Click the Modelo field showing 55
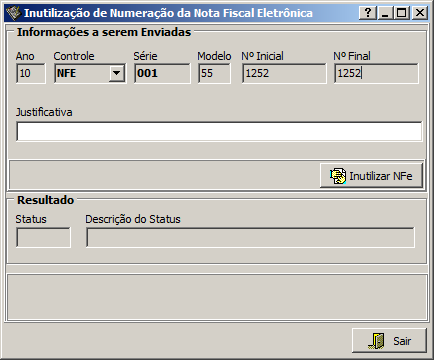Image resolution: width=434 pixels, height=360 pixels. [214, 73]
